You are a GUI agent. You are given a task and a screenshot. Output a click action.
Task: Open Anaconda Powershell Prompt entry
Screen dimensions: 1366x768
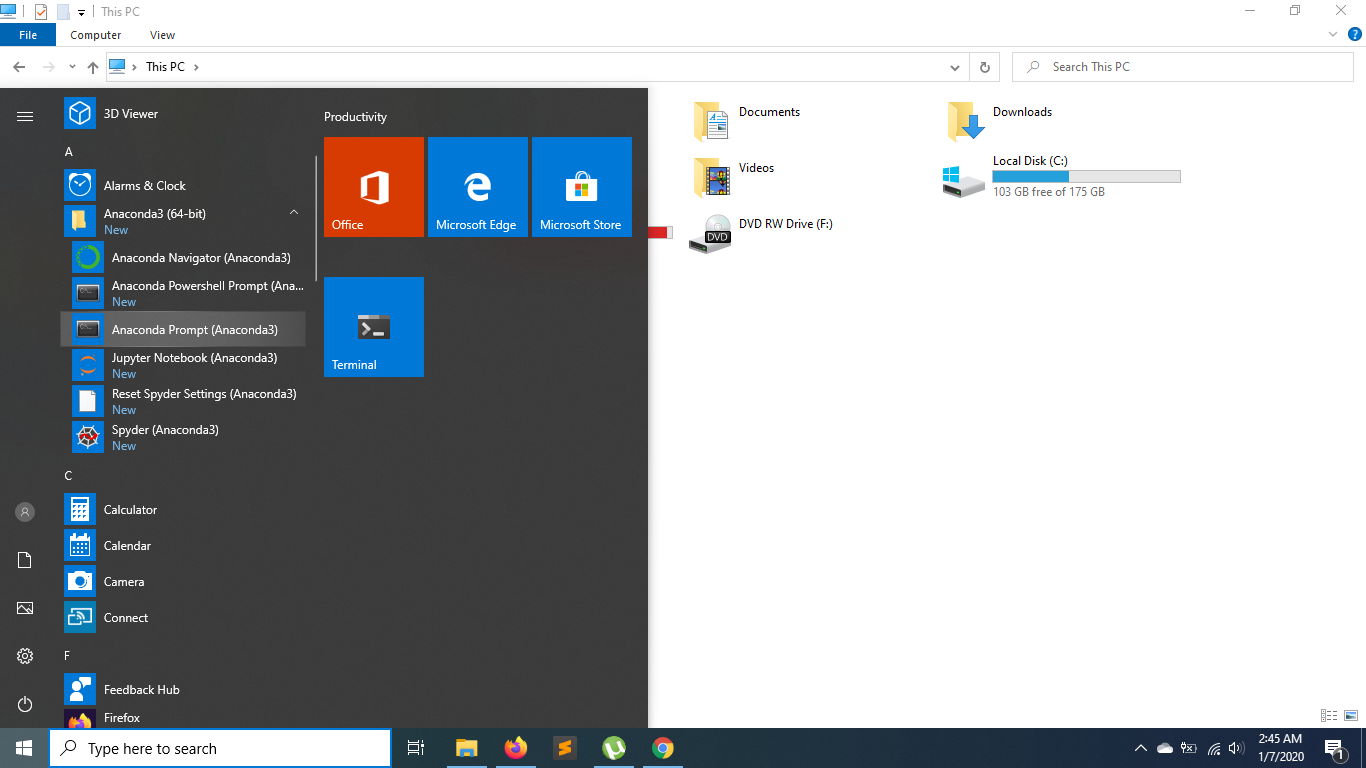[185, 293]
